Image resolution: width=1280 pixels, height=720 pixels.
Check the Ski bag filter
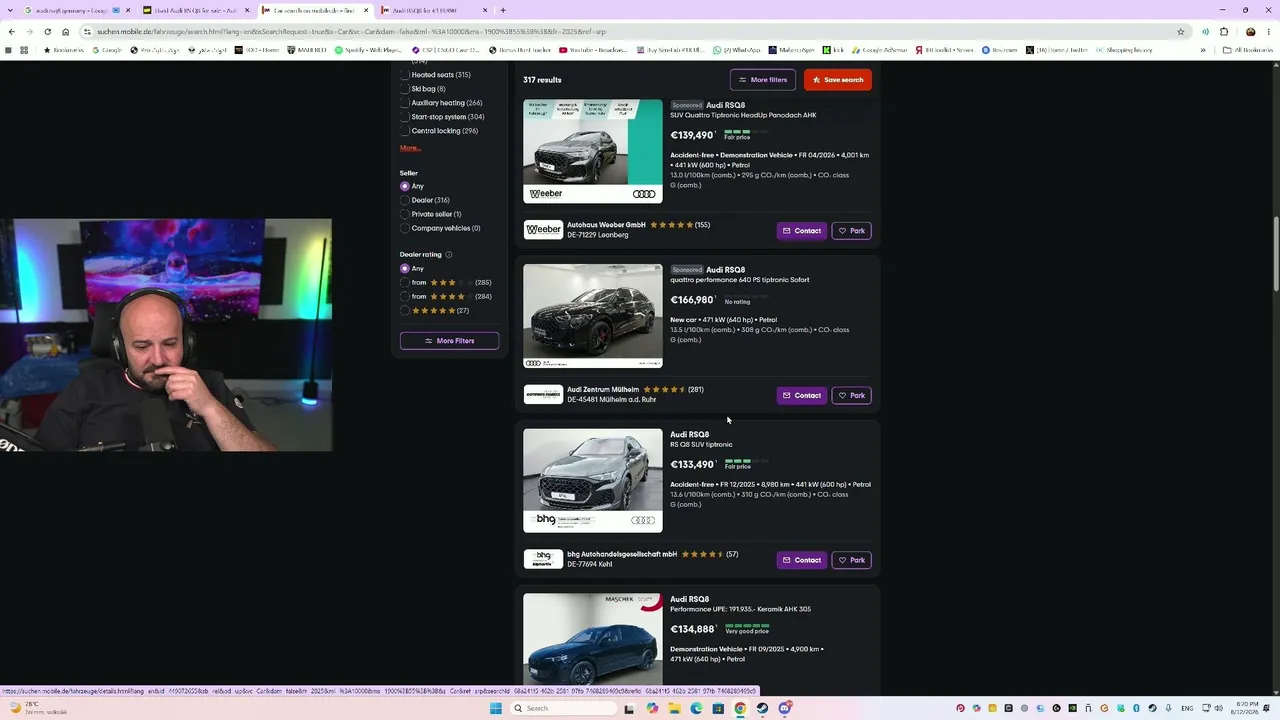(405, 89)
